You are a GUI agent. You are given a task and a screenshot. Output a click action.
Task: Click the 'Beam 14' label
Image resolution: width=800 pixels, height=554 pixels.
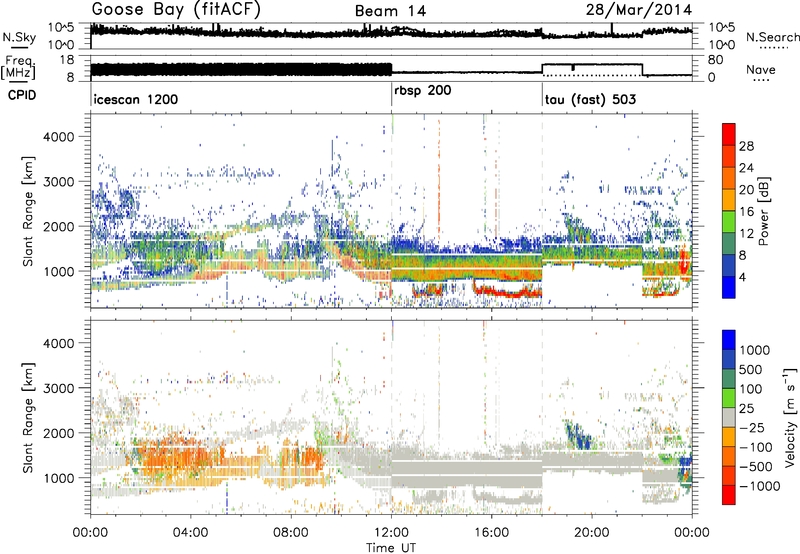pos(390,11)
